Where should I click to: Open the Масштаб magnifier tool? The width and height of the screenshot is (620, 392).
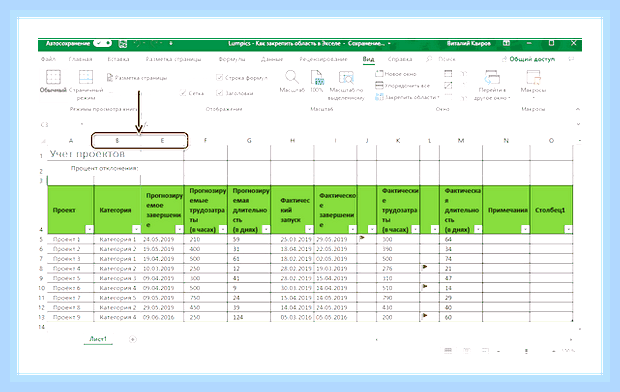tap(292, 77)
